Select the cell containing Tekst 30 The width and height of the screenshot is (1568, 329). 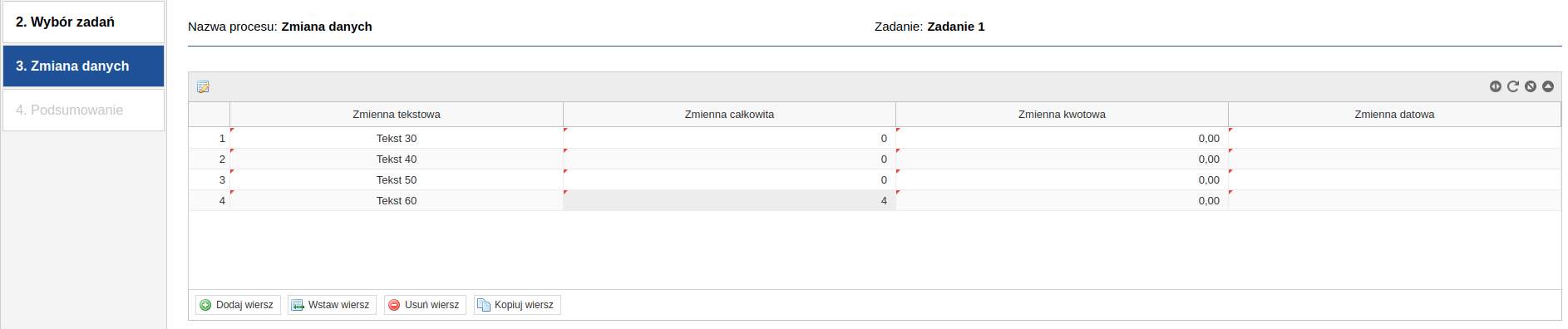point(397,139)
